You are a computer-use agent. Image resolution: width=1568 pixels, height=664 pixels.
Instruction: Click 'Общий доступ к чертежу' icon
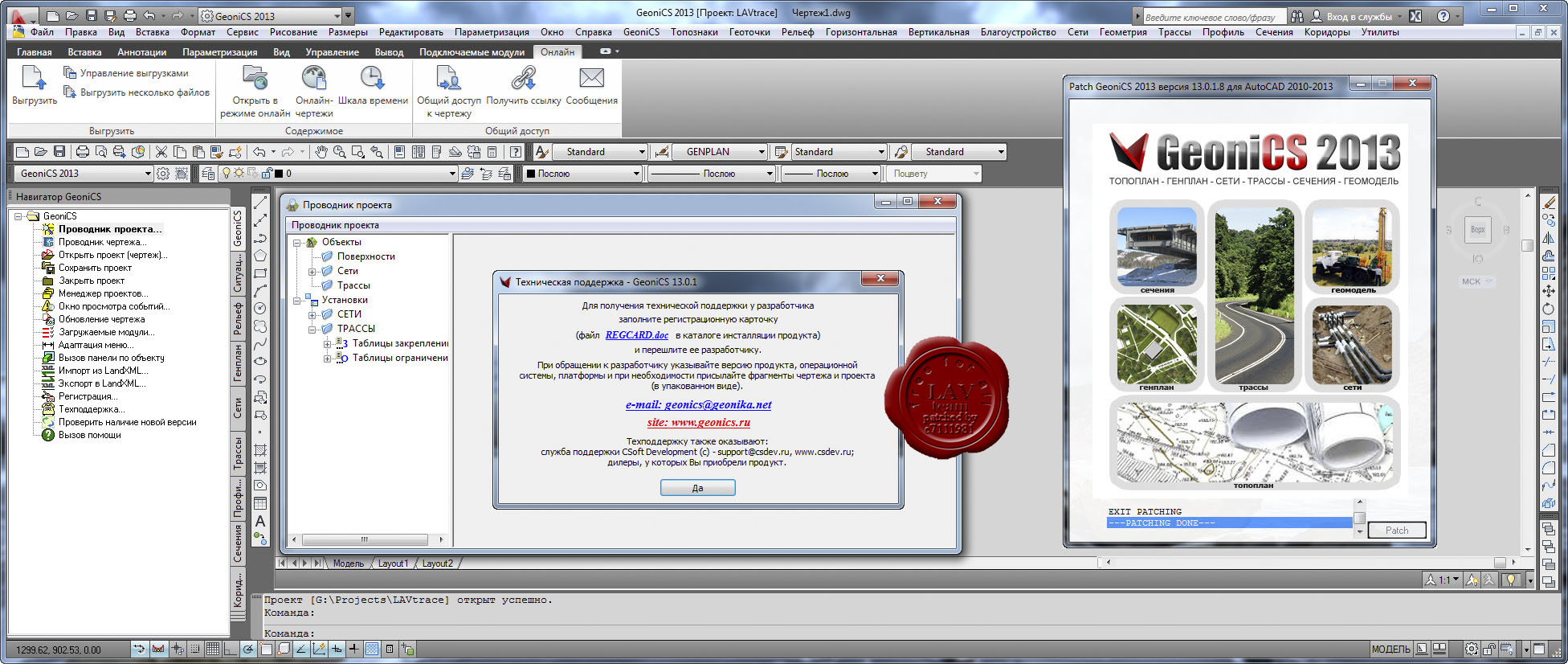click(x=448, y=78)
